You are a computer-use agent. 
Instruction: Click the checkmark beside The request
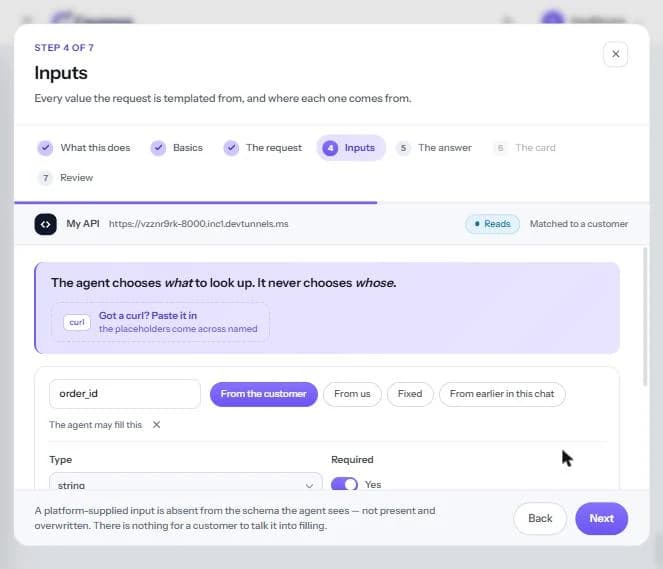point(231,148)
